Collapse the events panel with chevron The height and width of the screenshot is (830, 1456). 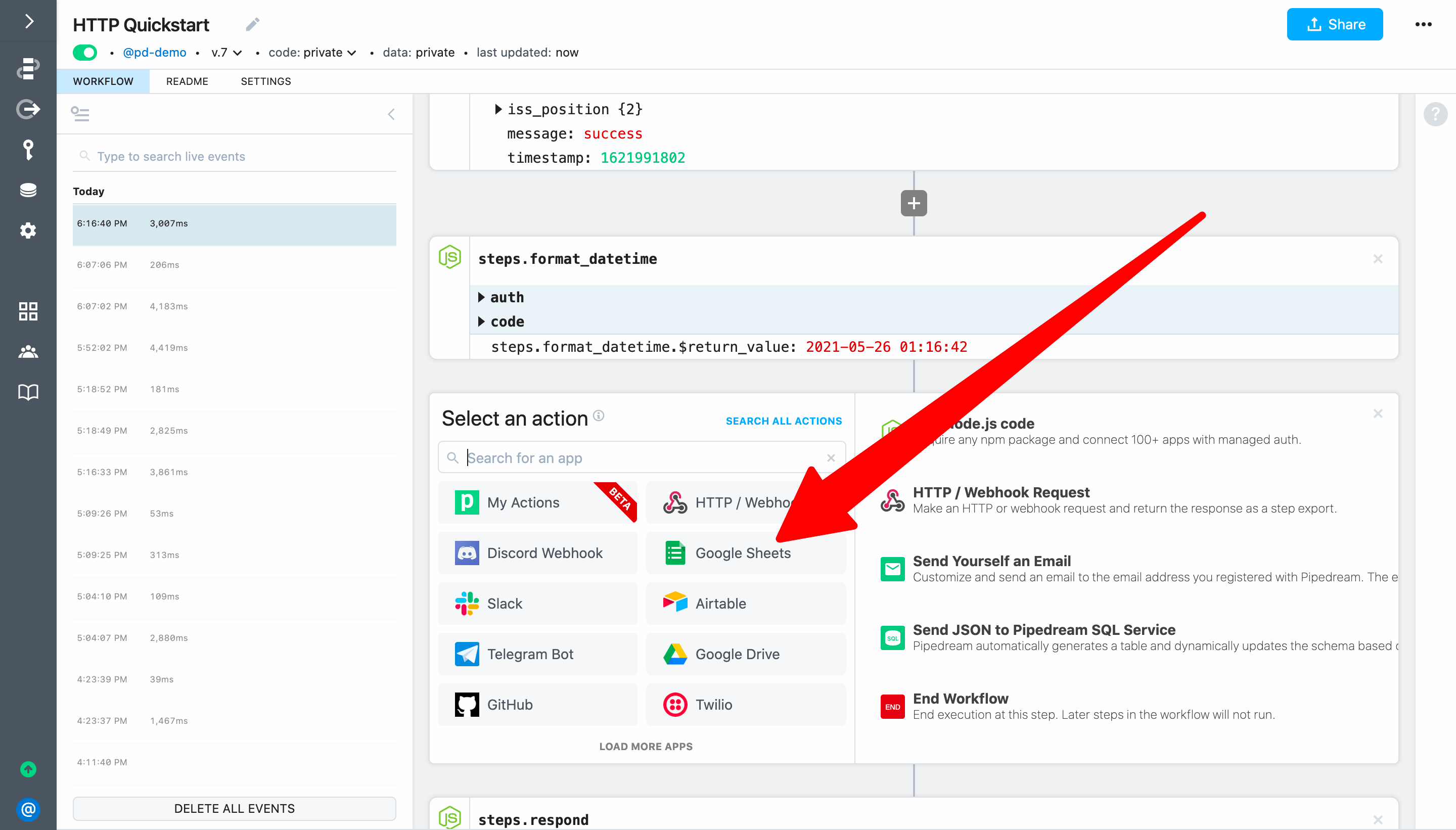coord(391,115)
